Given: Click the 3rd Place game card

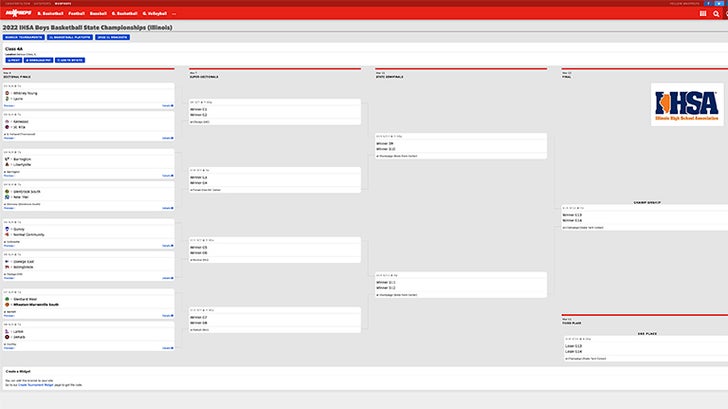Looking at the screenshot, I should click(x=645, y=349).
